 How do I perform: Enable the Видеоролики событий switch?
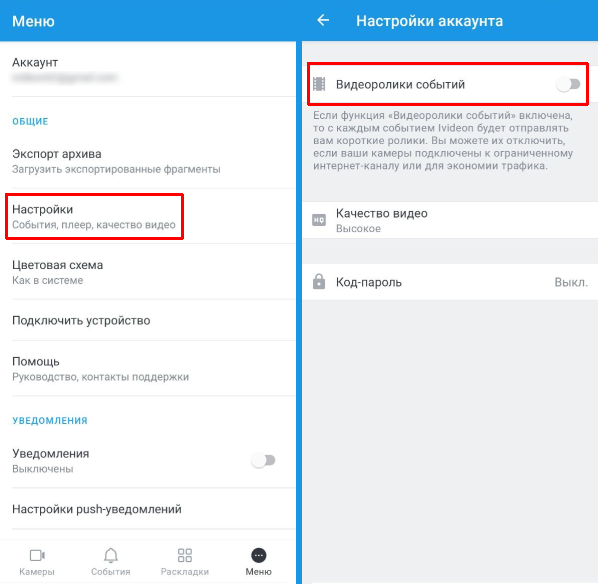pos(568,84)
